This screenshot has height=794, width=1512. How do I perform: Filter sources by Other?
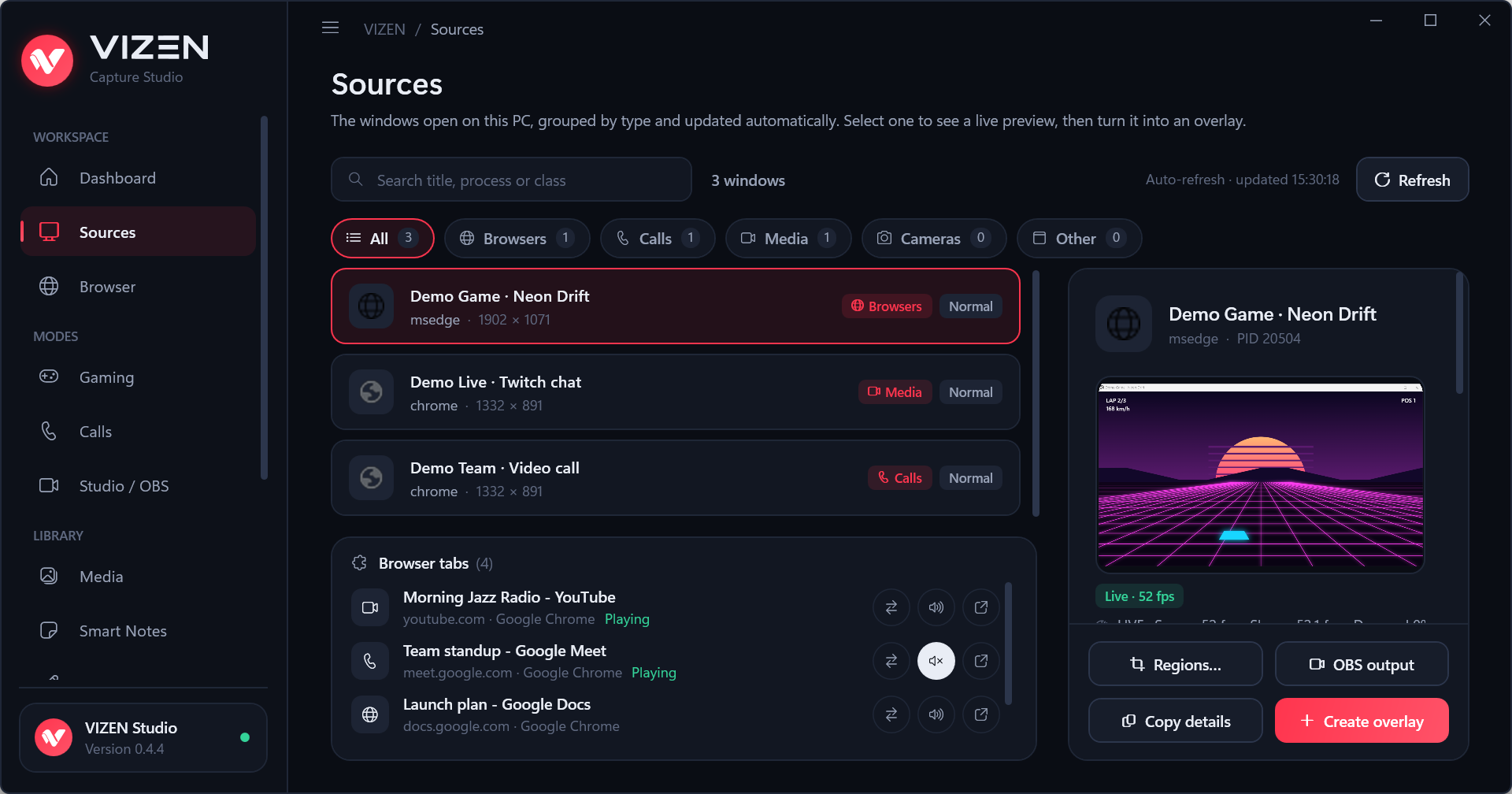coord(1079,238)
